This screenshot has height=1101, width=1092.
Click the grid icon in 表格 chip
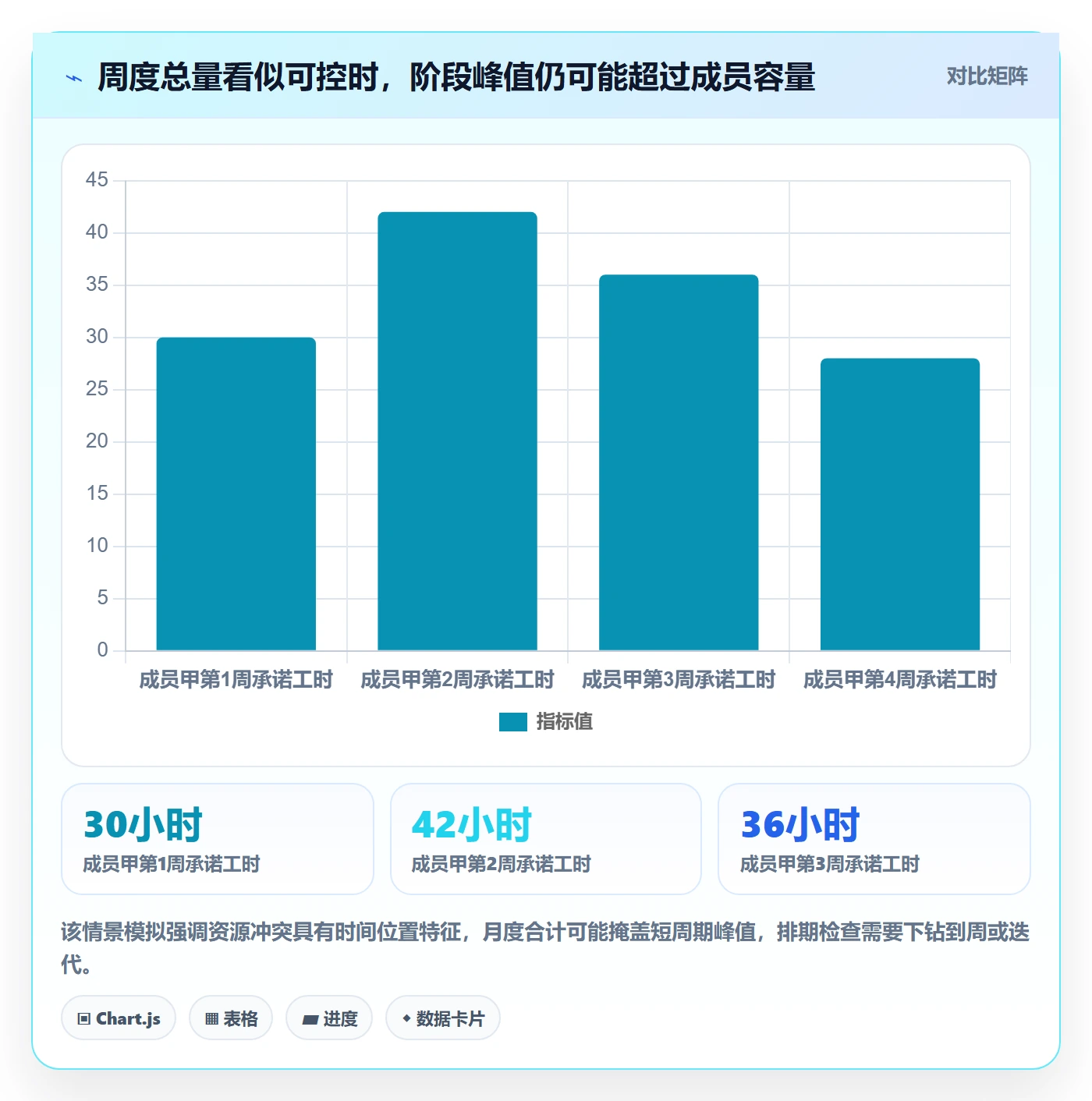211,1018
